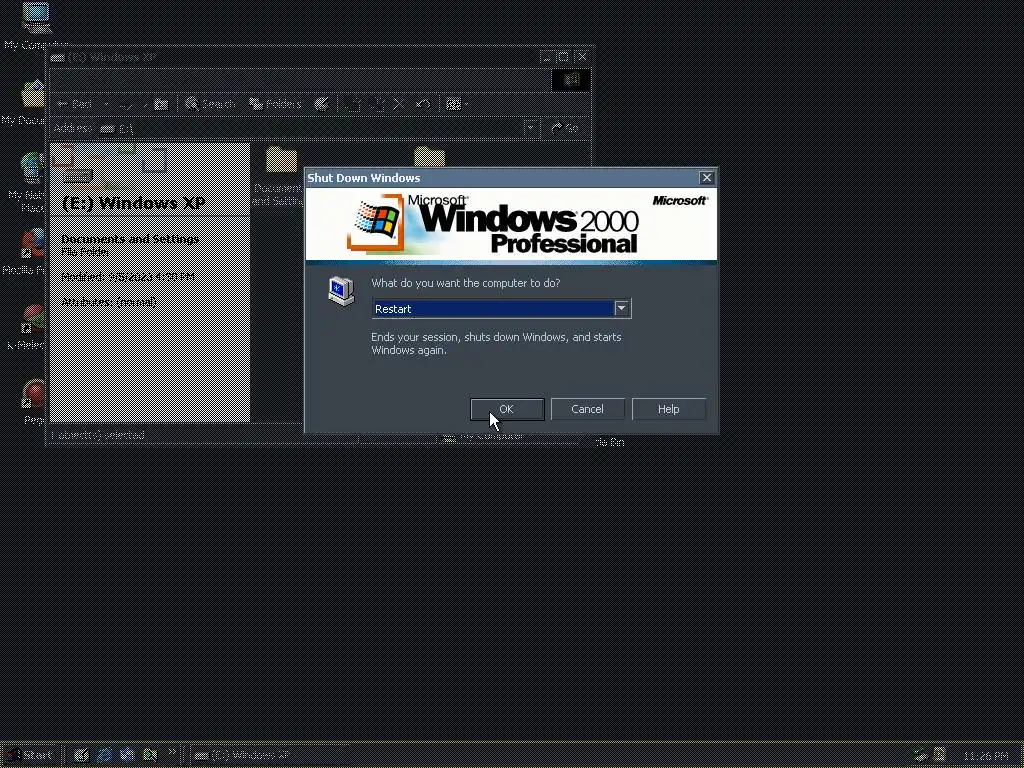Cancel the Shut Down Windows dialog
The image size is (1024, 768).
pos(587,409)
